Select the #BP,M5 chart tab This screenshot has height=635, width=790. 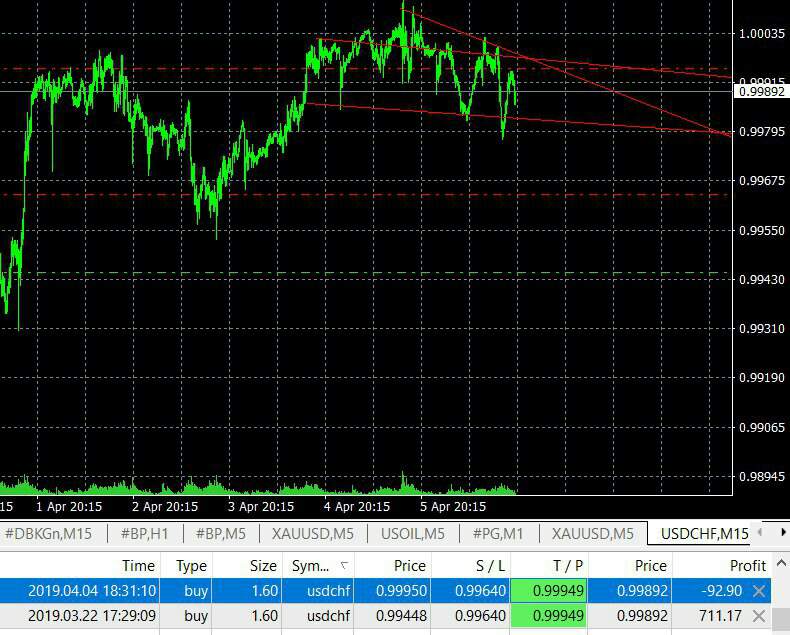pyautogui.click(x=221, y=534)
